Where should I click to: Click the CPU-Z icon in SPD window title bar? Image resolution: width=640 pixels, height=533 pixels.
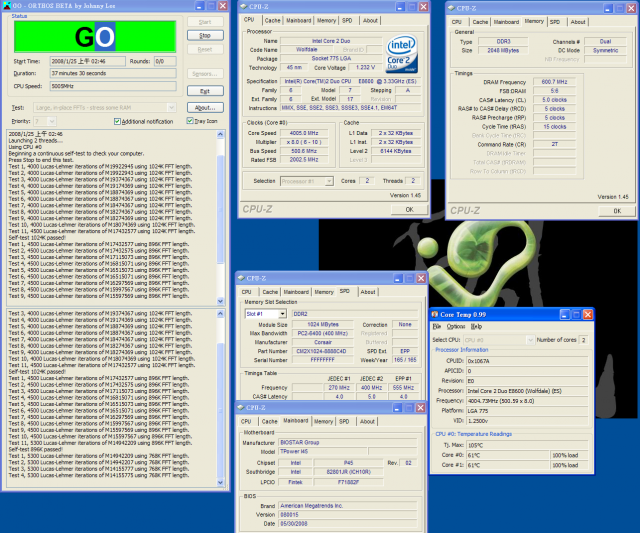coord(241,278)
